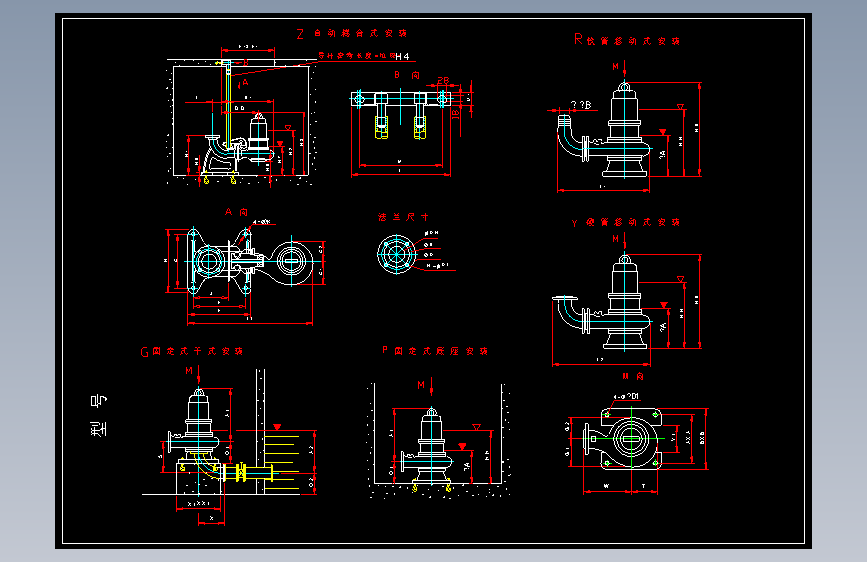Click the 'Z 自动耦合式安装' title text
Viewport: 867px width, 562px height.
click(352, 34)
